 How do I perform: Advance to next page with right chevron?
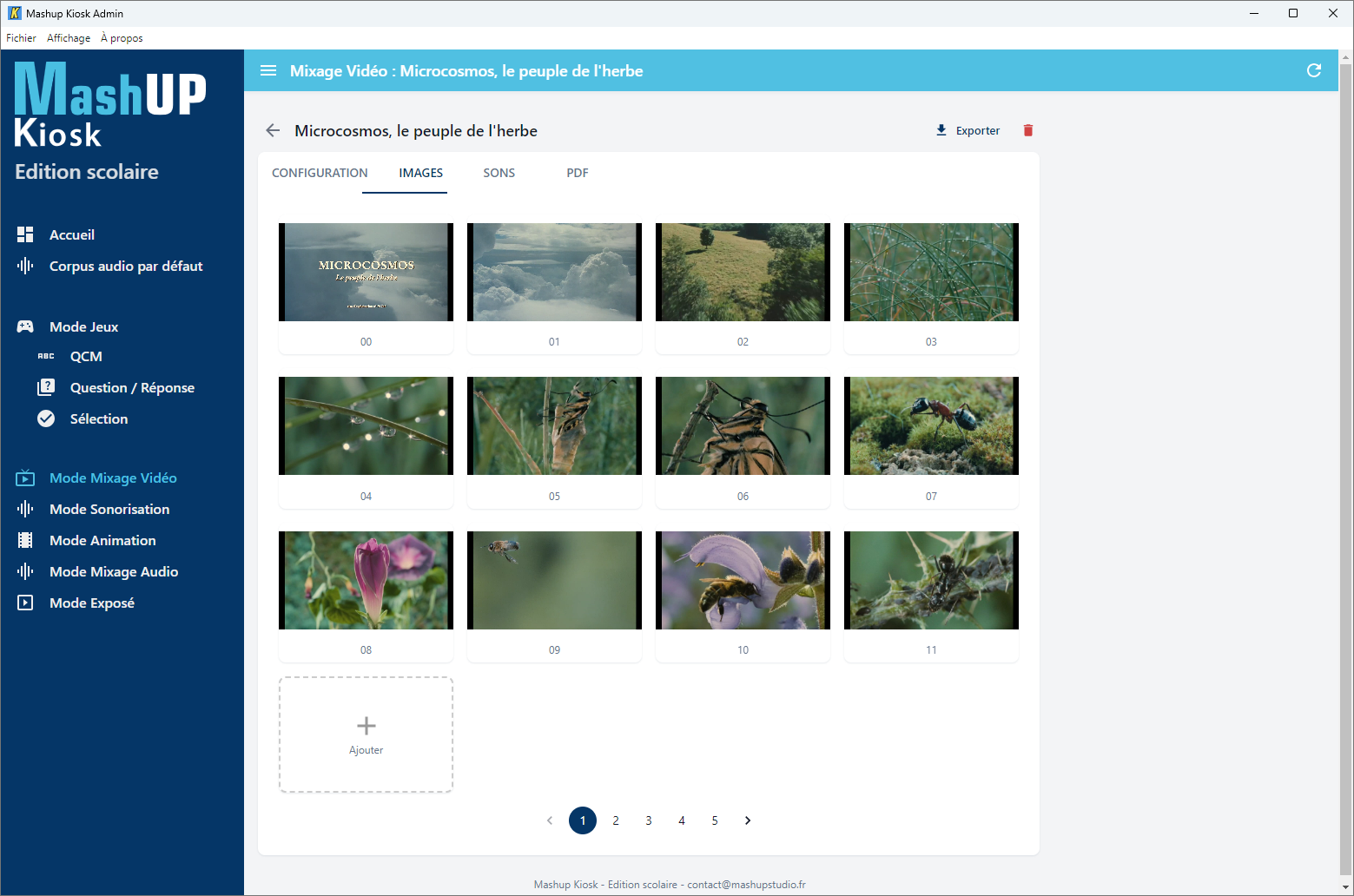pos(748,820)
